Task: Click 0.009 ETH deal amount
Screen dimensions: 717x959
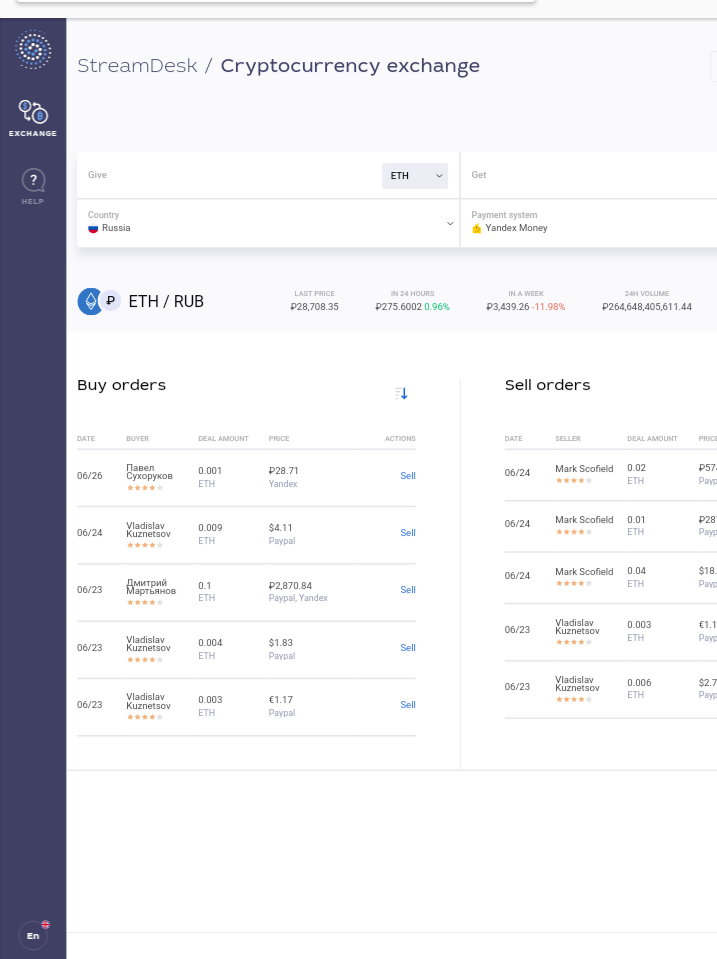Action: (210, 527)
